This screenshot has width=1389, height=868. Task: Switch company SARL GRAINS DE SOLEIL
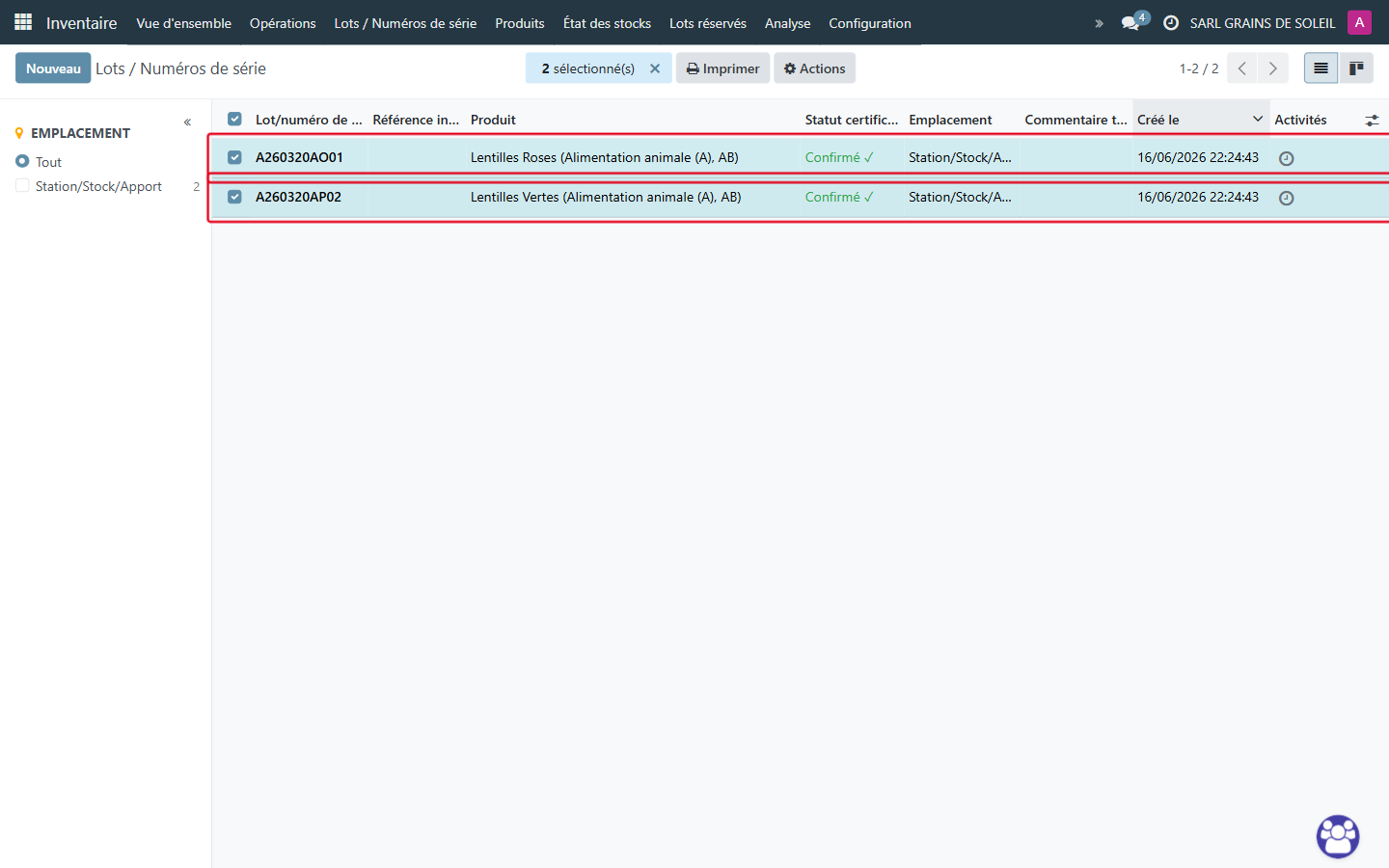1263,23
